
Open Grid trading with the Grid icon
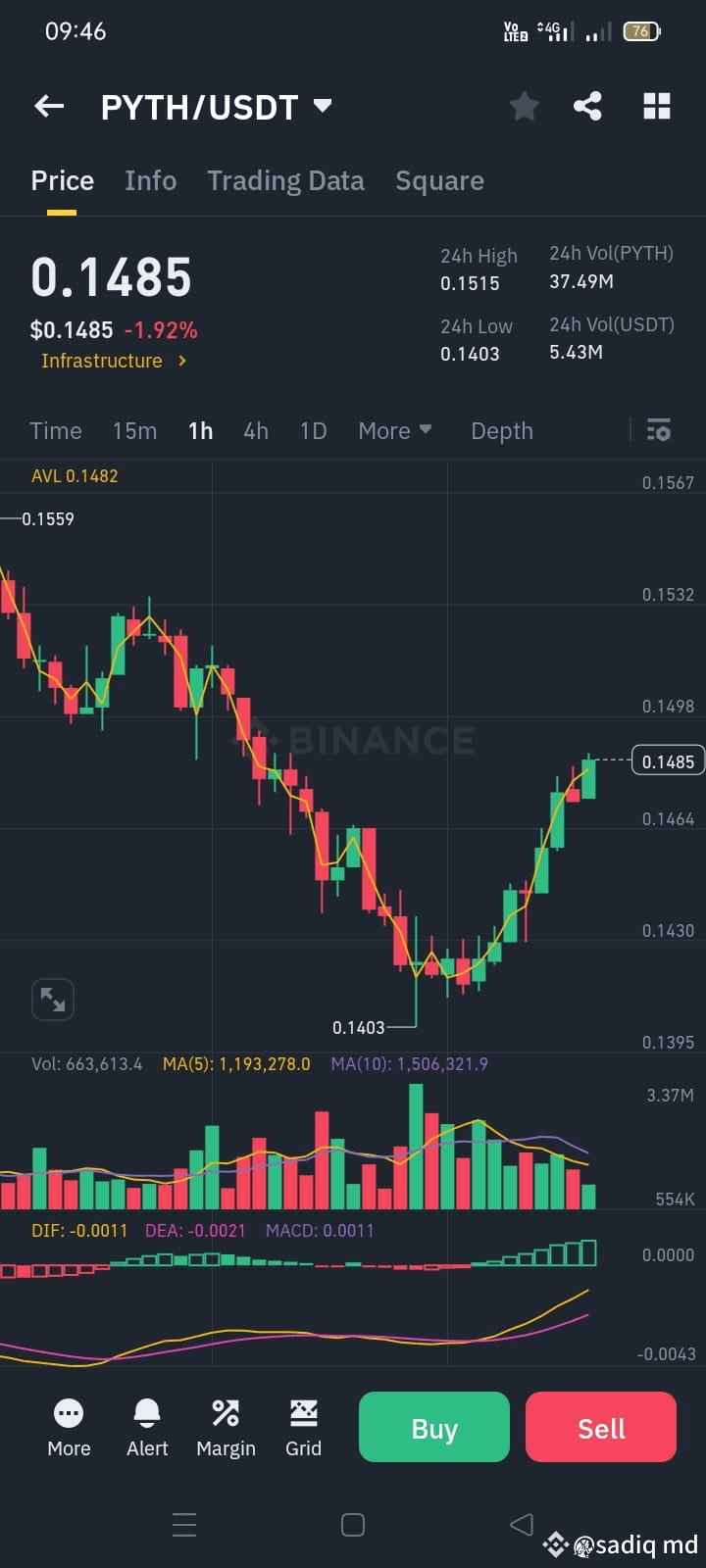point(303,1413)
